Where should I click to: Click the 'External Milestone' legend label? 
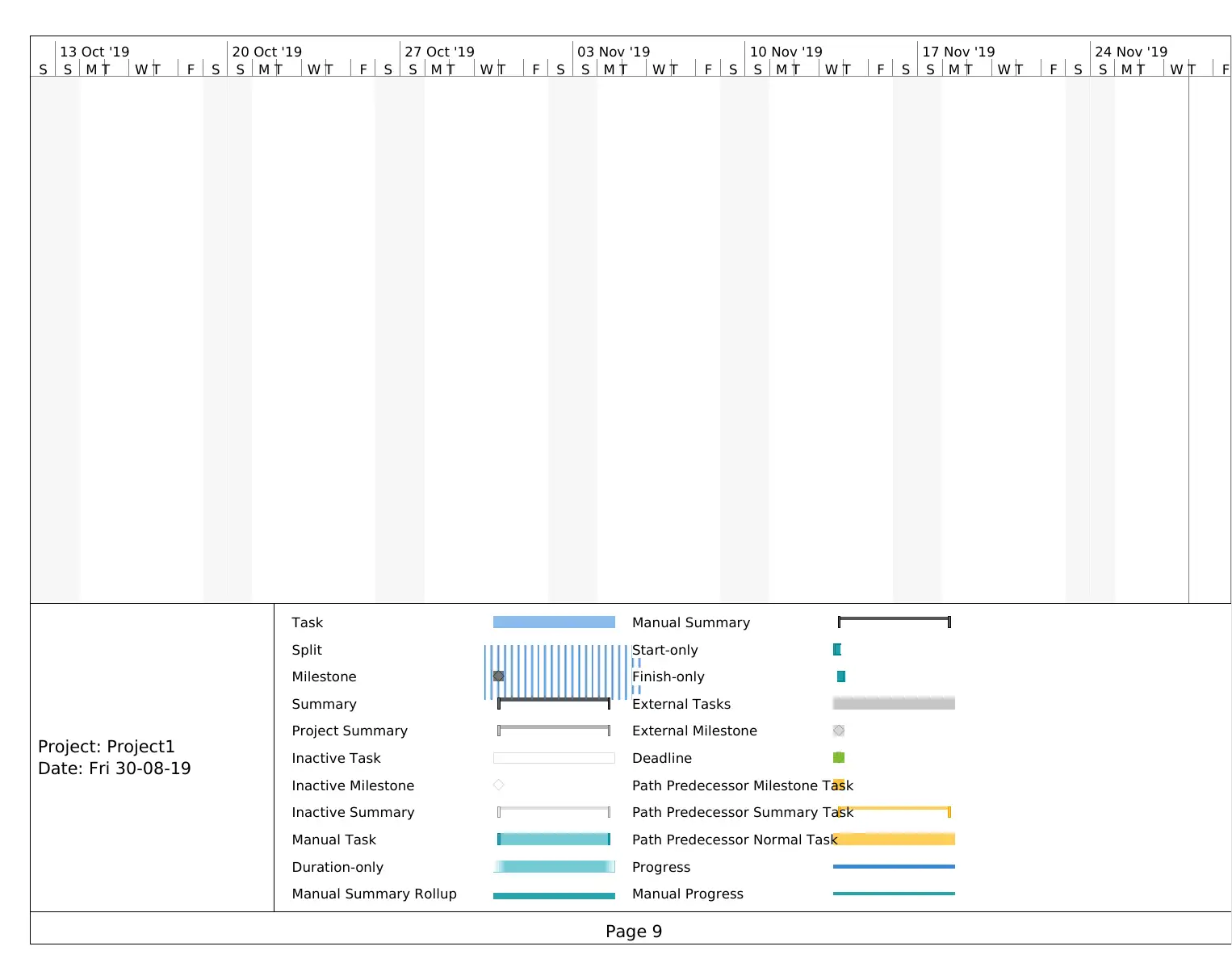click(694, 731)
